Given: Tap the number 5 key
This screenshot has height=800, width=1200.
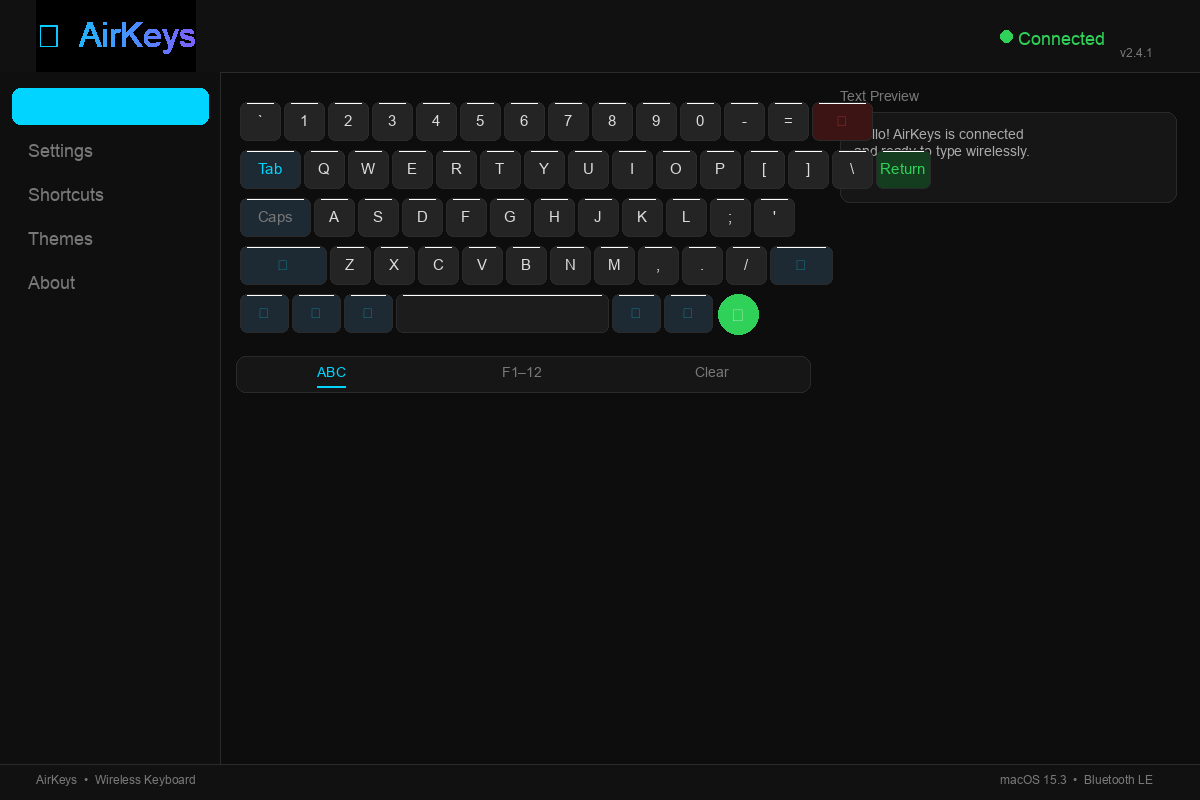Looking at the screenshot, I should 480,121.
